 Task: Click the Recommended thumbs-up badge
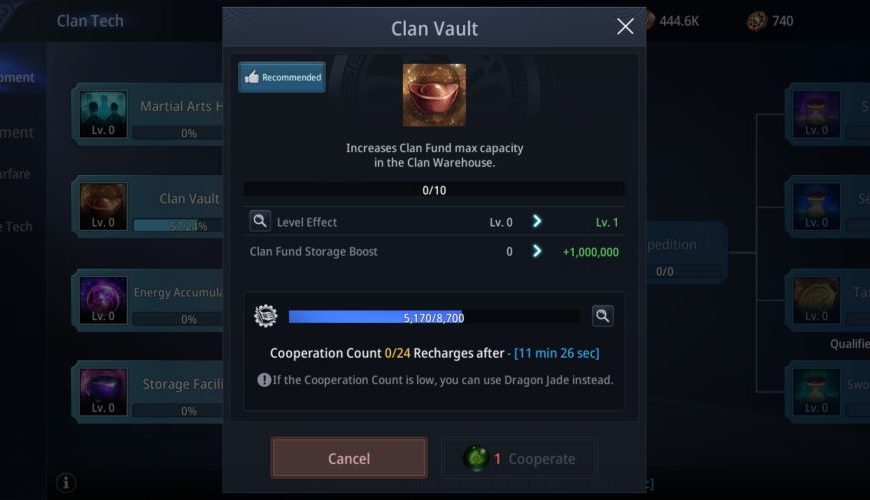coord(282,77)
